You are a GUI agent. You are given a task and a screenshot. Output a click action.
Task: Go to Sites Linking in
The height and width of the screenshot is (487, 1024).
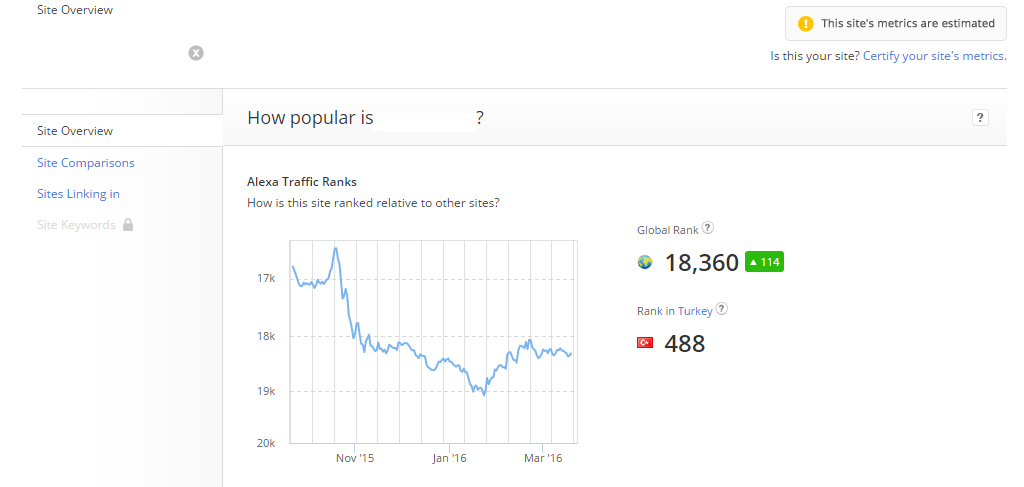[78, 194]
